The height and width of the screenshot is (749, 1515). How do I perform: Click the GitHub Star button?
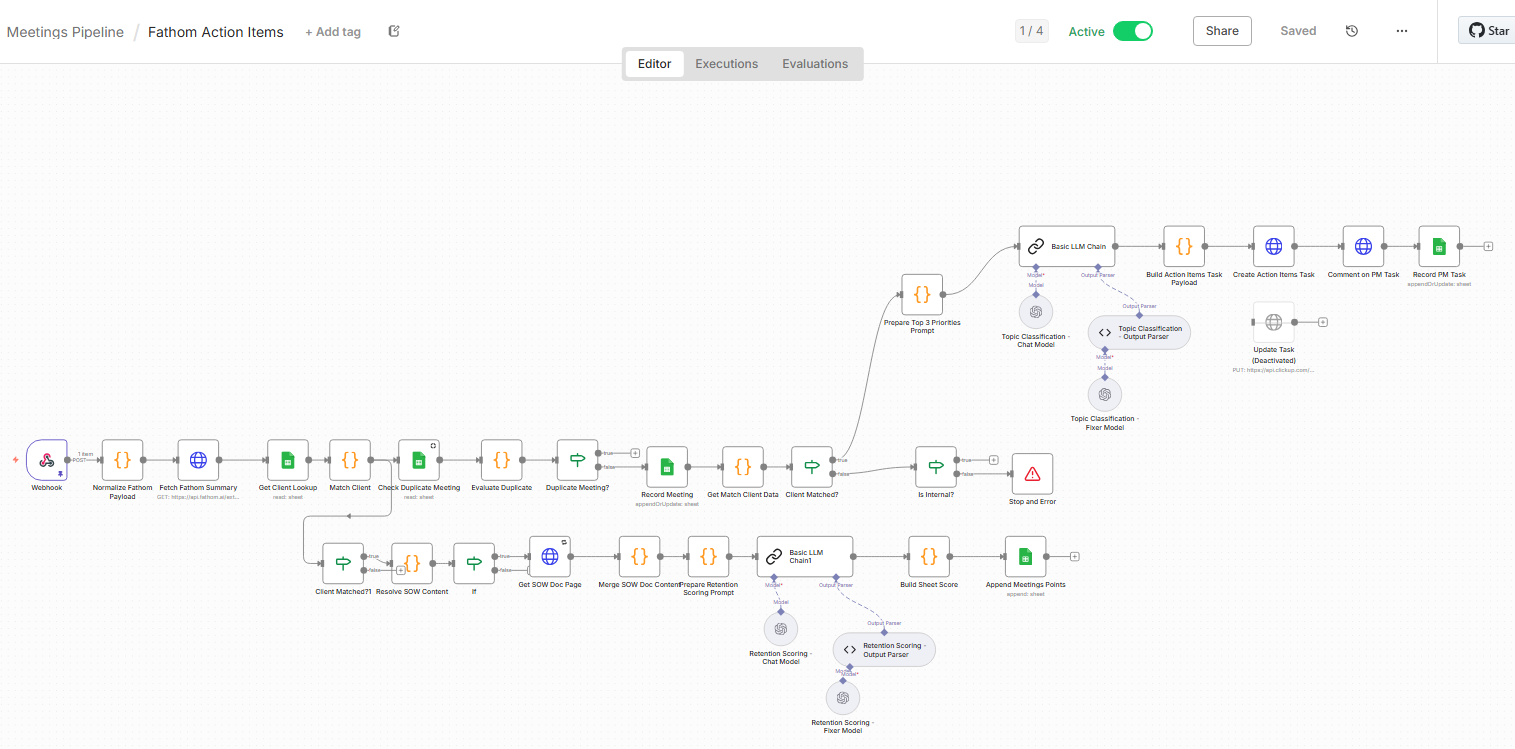[1488, 31]
